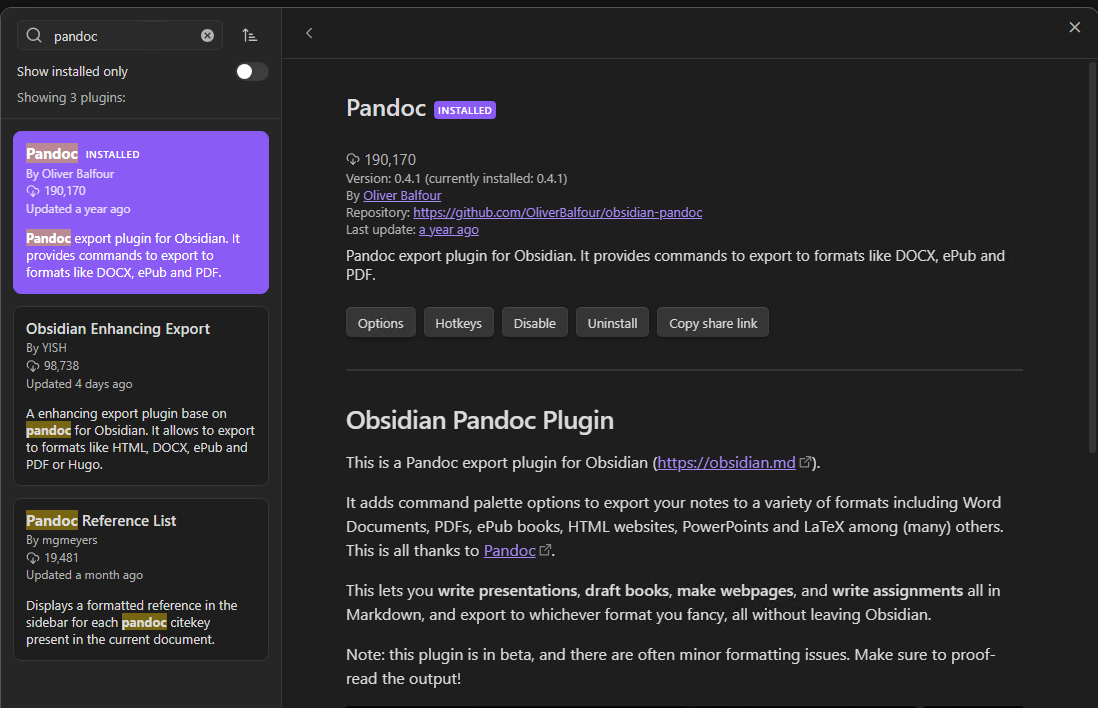The image size is (1098, 708).
Task: Click the 'a year ago' last update link
Action: tap(449, 230)
